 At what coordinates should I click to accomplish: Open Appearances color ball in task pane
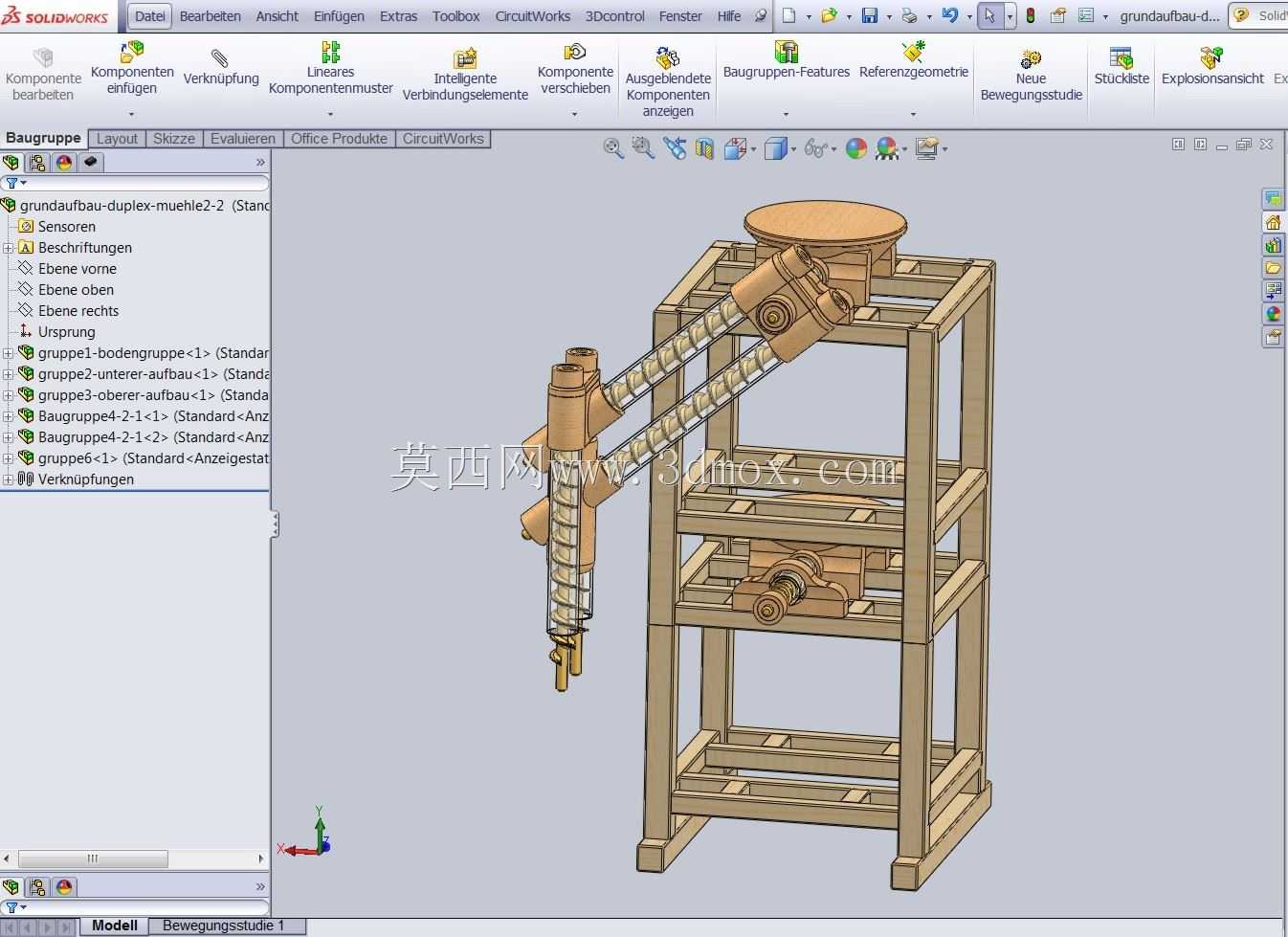pos(1273,314)
